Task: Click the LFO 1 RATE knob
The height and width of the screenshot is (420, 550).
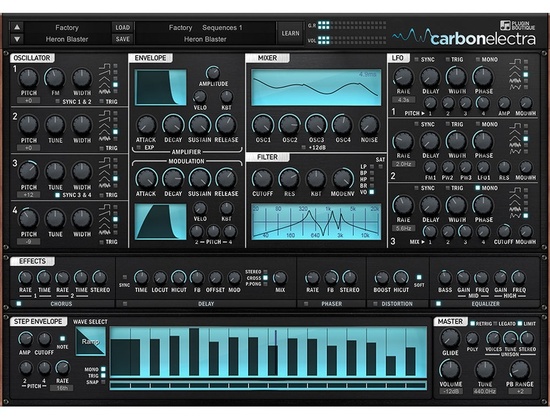Action: point(403,77)
